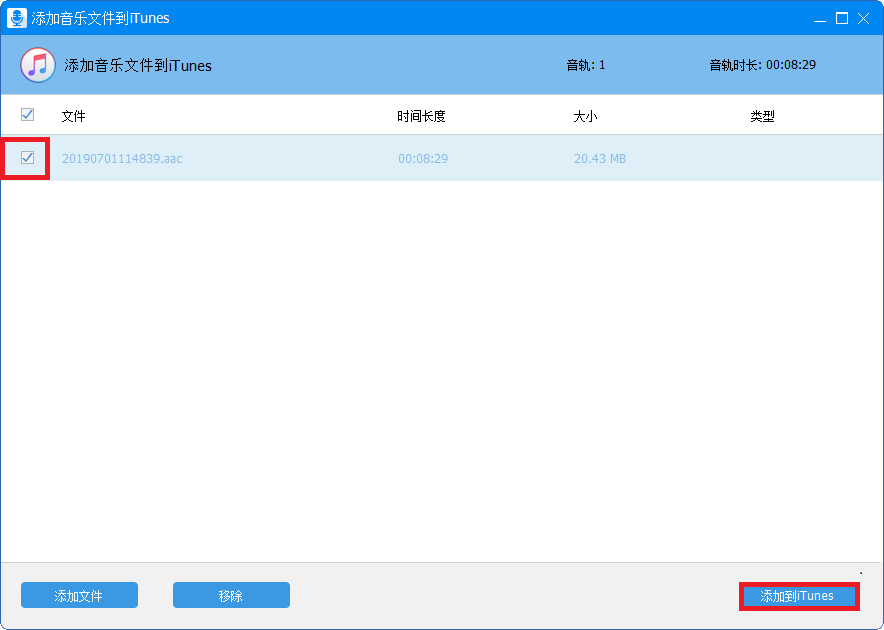Viewport: 884px width, 630px height.
Task: Click the 音轨时长: 00:08:29 label
Action: point(762,65)
